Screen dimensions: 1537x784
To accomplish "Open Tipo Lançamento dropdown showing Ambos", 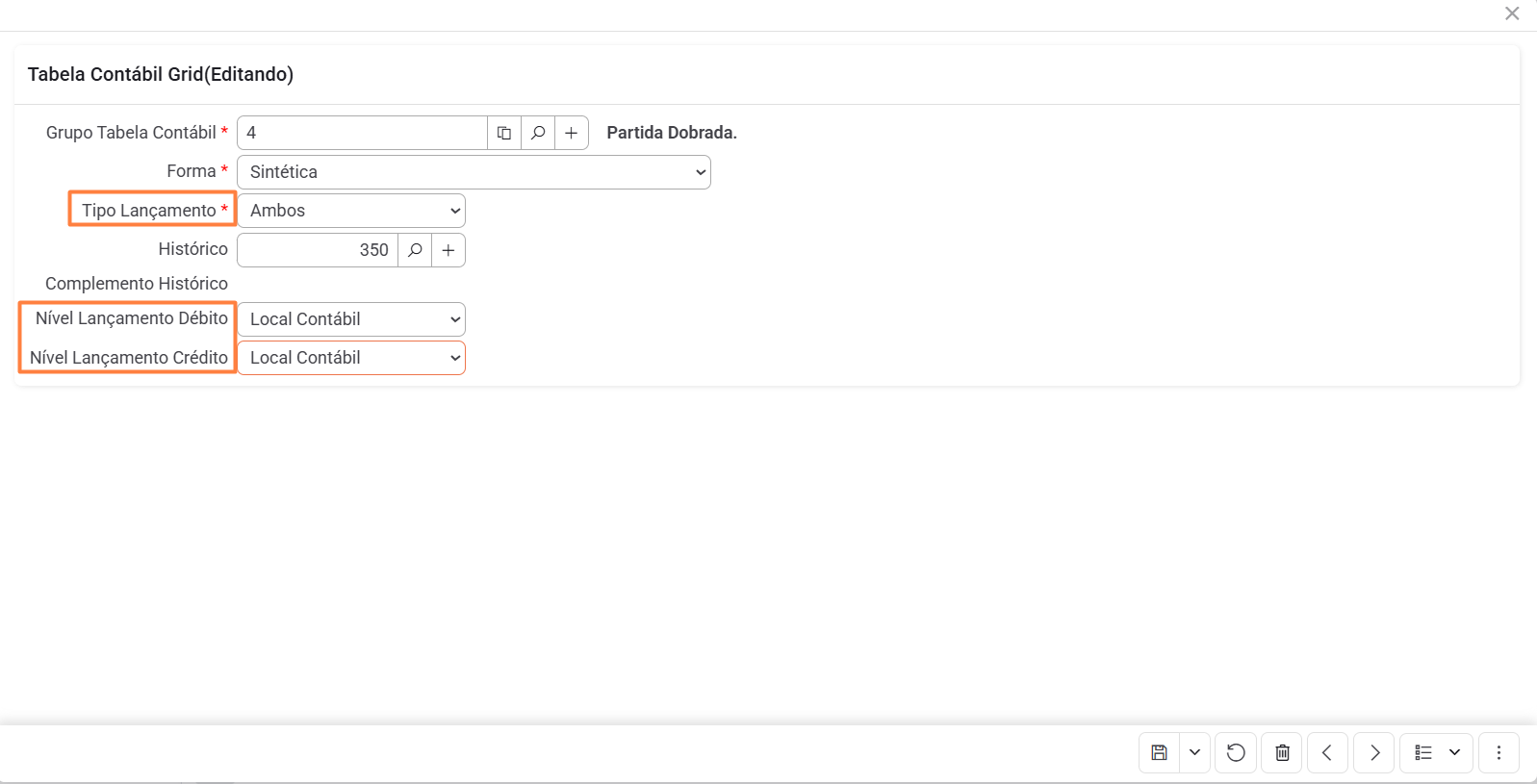I will click(351, 211).
